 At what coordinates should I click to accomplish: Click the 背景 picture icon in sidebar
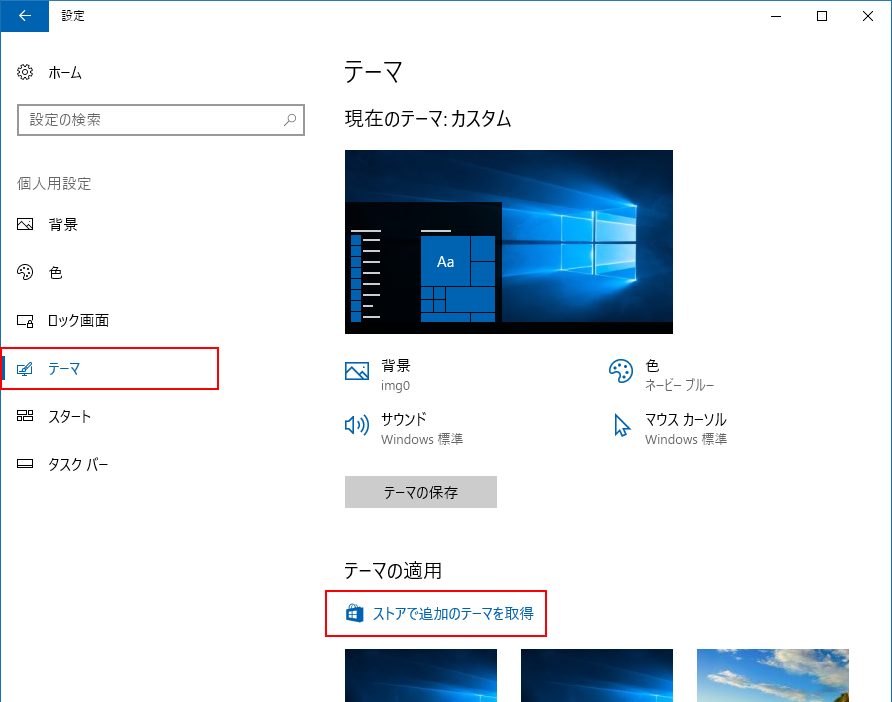25,224
